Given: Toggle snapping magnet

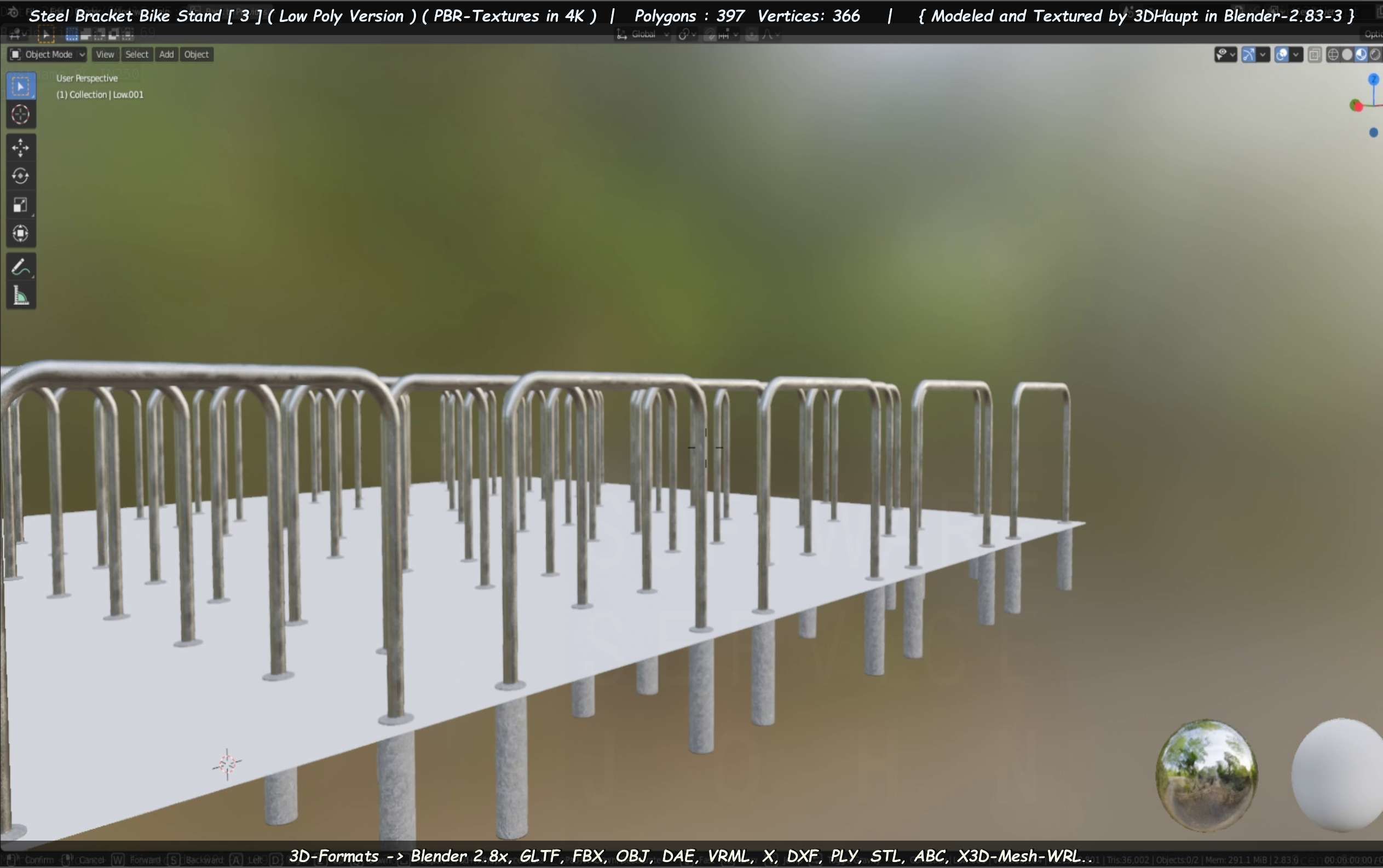Looking at the screenshot, I should [x=710, y=34].
